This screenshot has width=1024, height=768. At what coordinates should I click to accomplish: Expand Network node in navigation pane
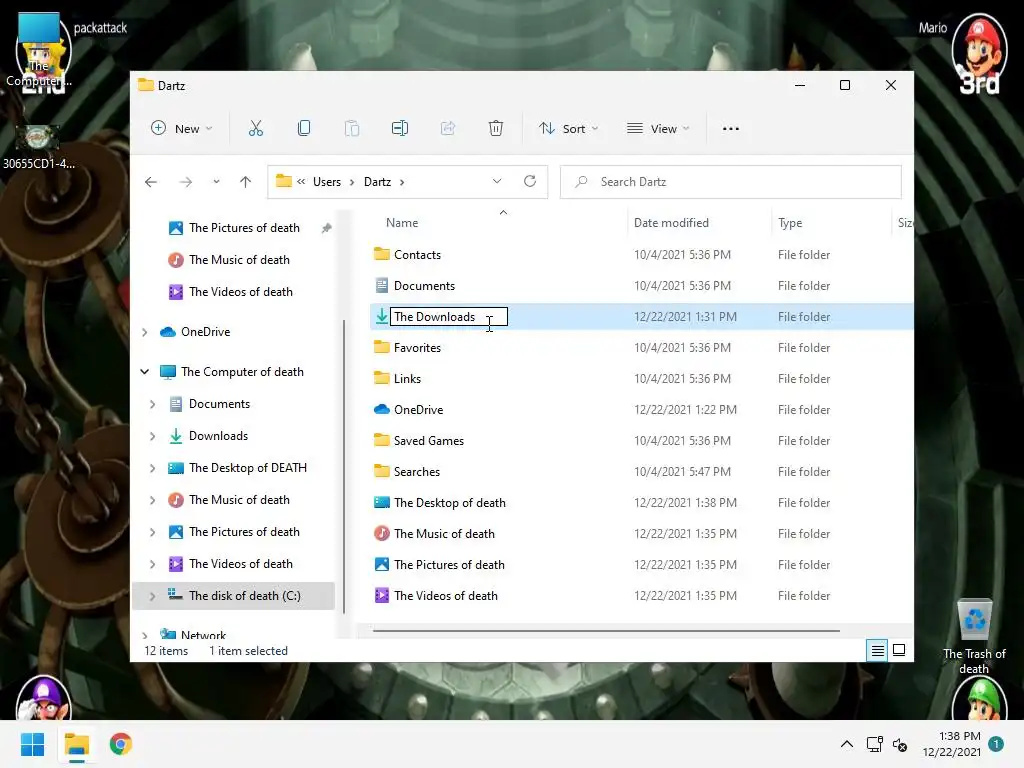(x=145, y=635)
